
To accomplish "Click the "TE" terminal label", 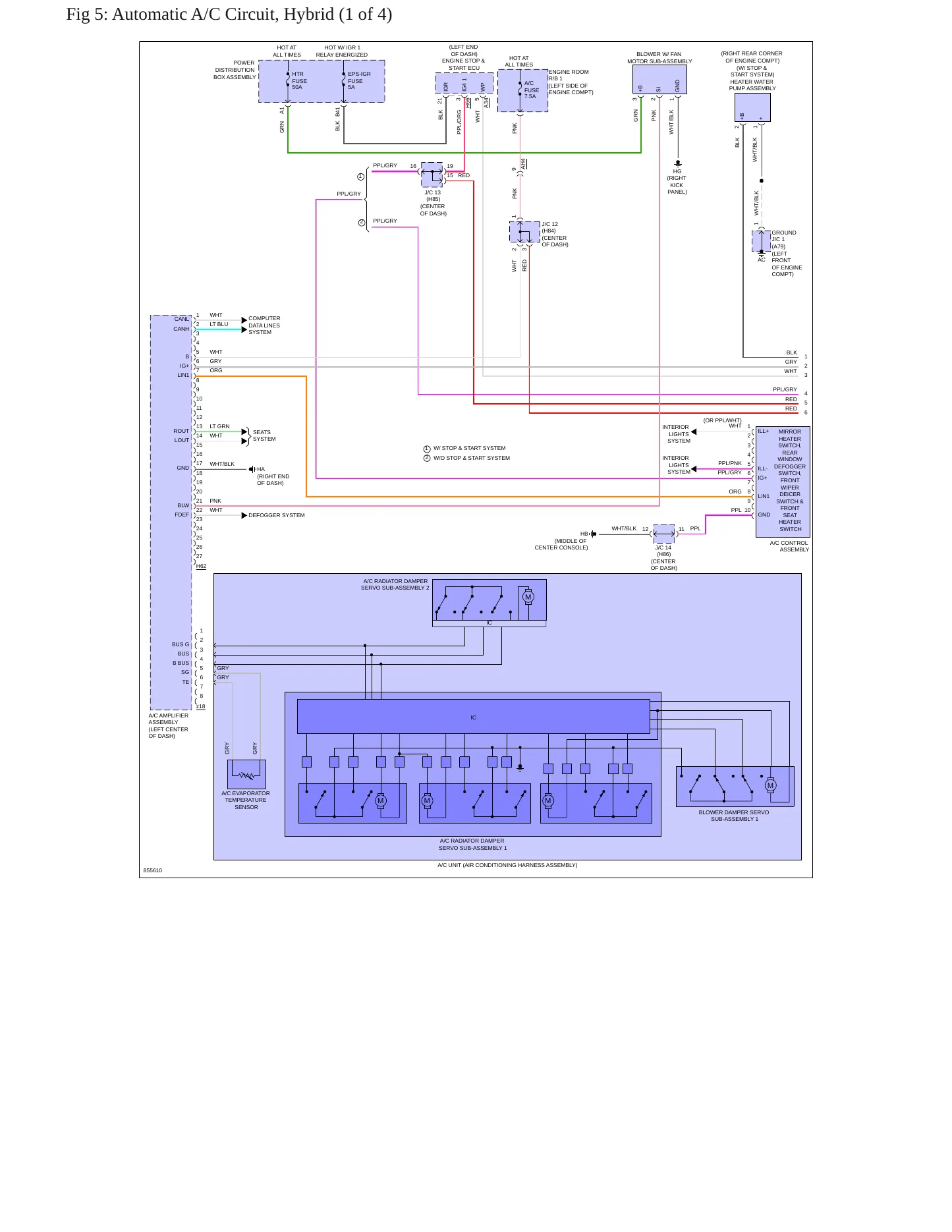I will click(x=186, y=682).
